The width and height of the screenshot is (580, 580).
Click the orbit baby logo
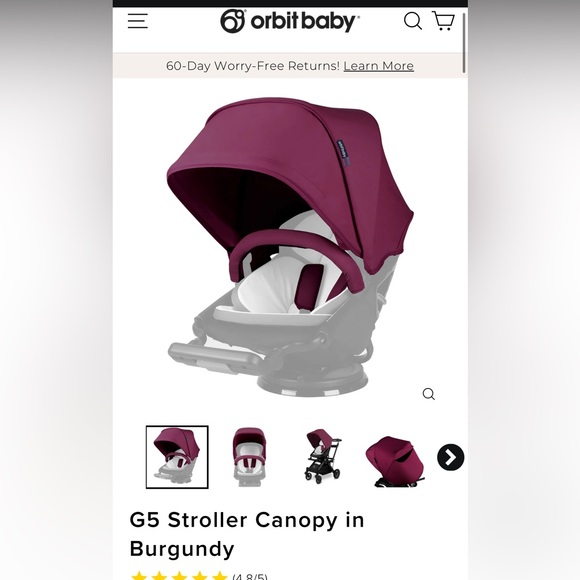290,21
